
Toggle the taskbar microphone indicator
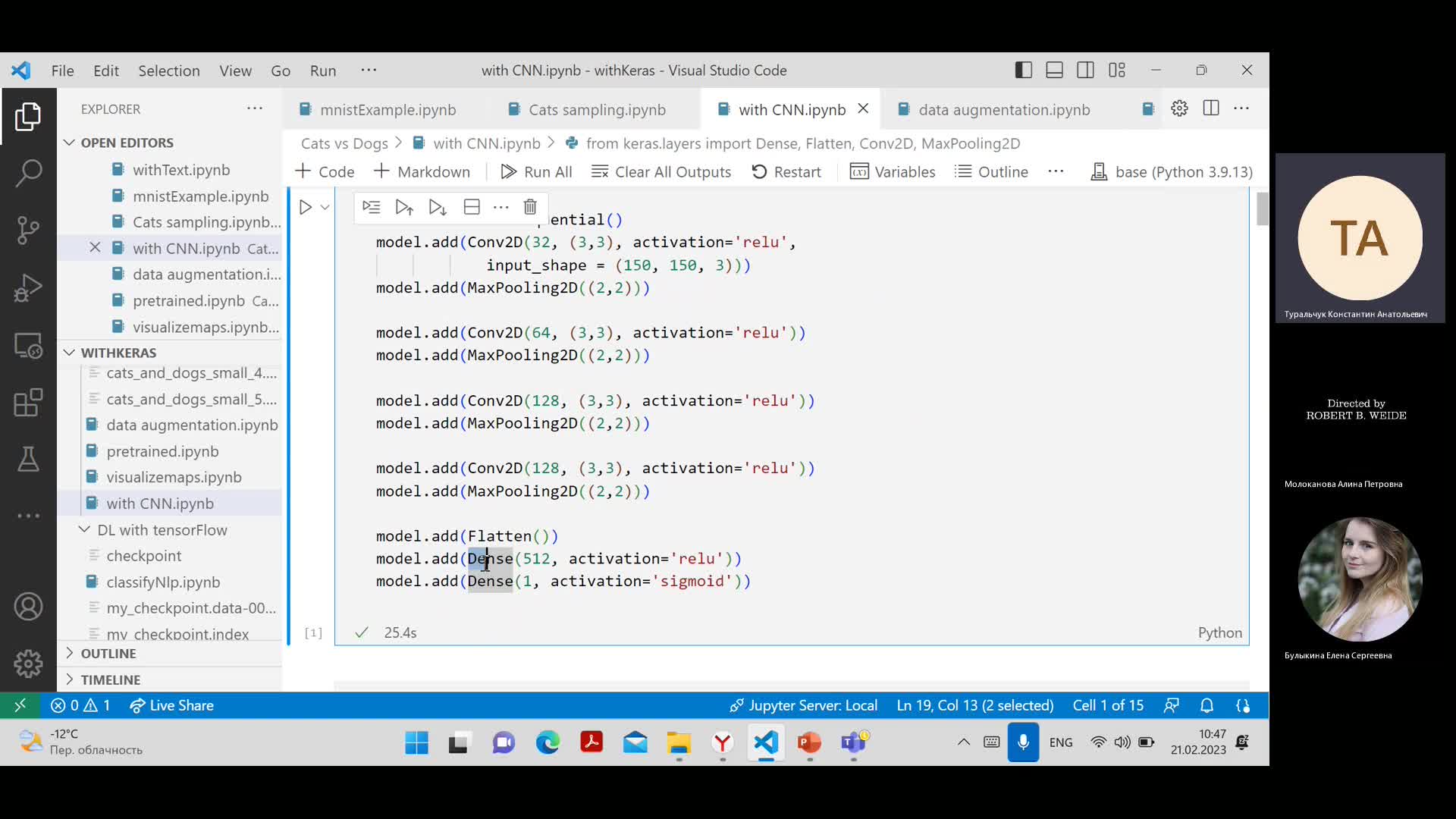1023,742
